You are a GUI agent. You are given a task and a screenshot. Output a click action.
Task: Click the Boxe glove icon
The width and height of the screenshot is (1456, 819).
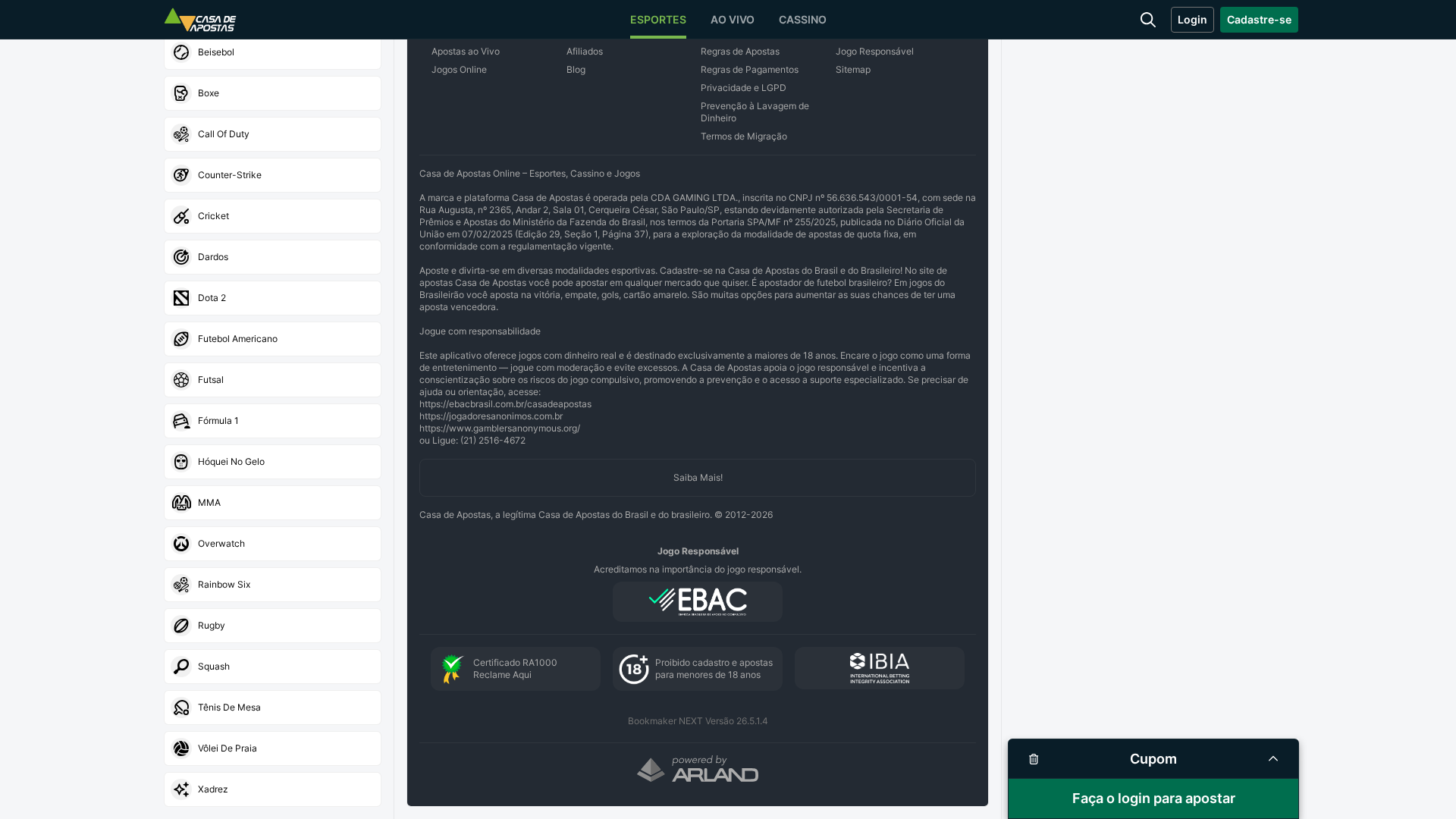click(181, 93)
